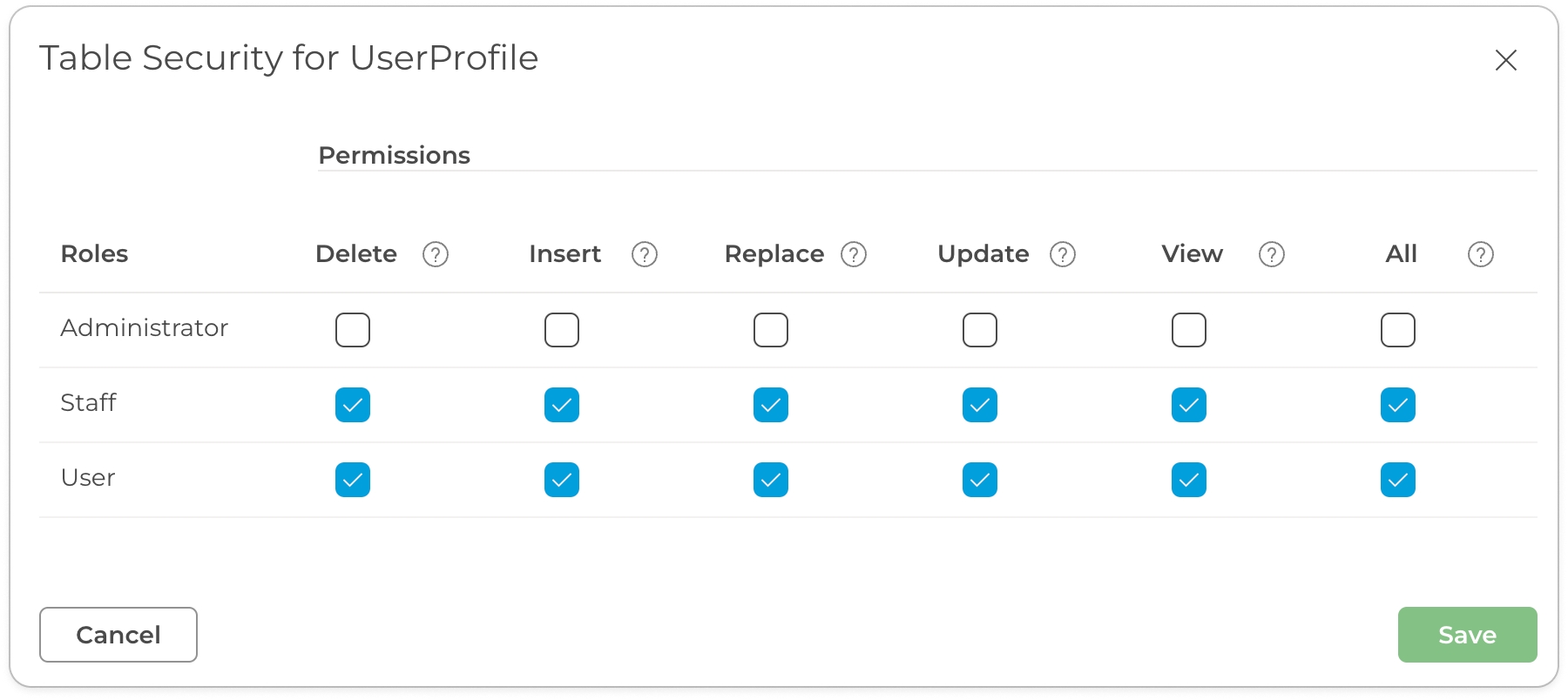The image size is (1568, 700).
Task: Click the help icon next to Update
Action: pos(1063,254)
